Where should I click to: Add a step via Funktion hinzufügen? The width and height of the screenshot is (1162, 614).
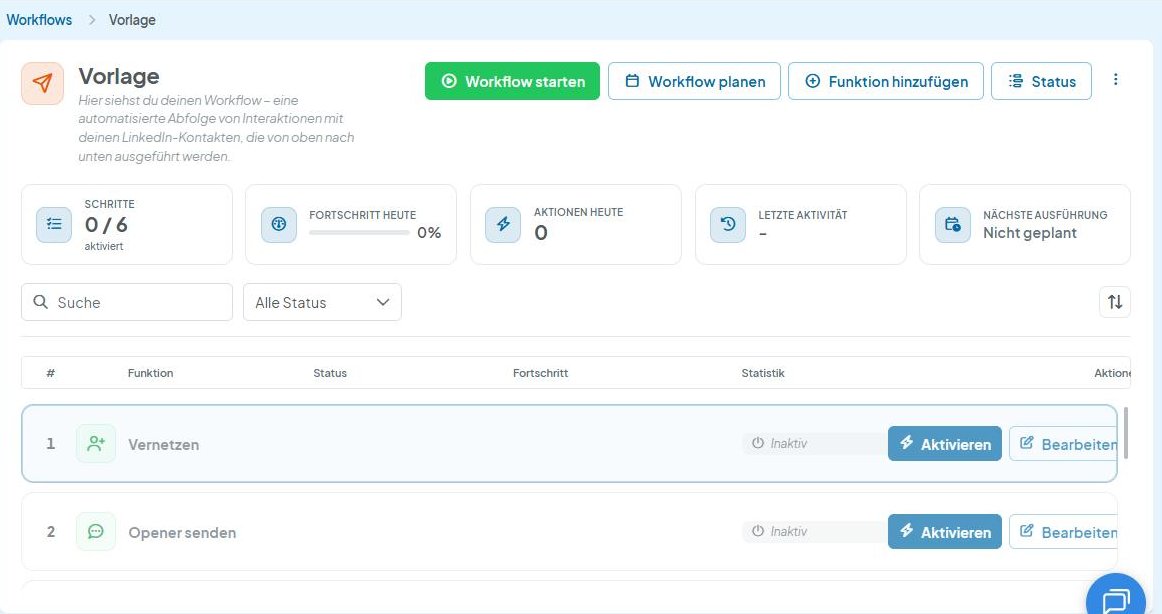point(886,81)
